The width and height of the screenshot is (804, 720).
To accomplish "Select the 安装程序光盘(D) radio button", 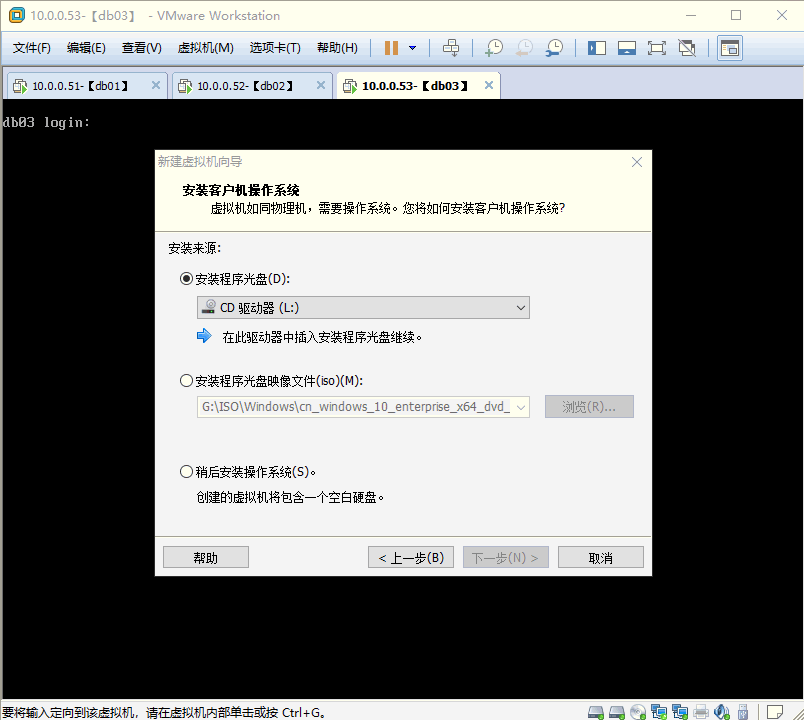I will pyautogui.click(x=185, y=278).
